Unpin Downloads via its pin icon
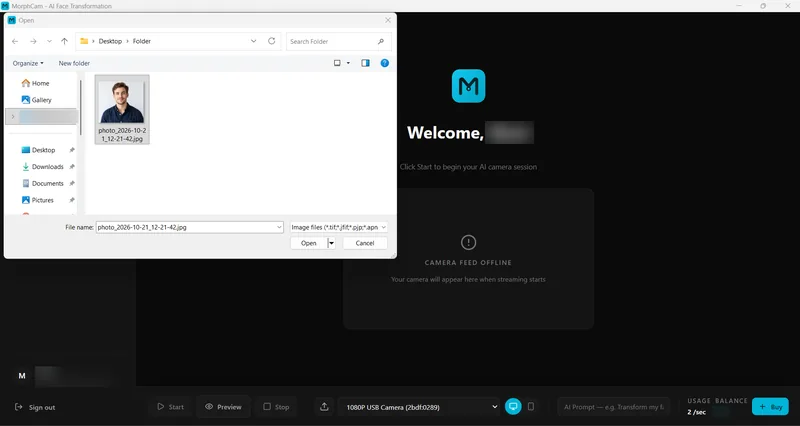800x426 pixels. [72, 167]
